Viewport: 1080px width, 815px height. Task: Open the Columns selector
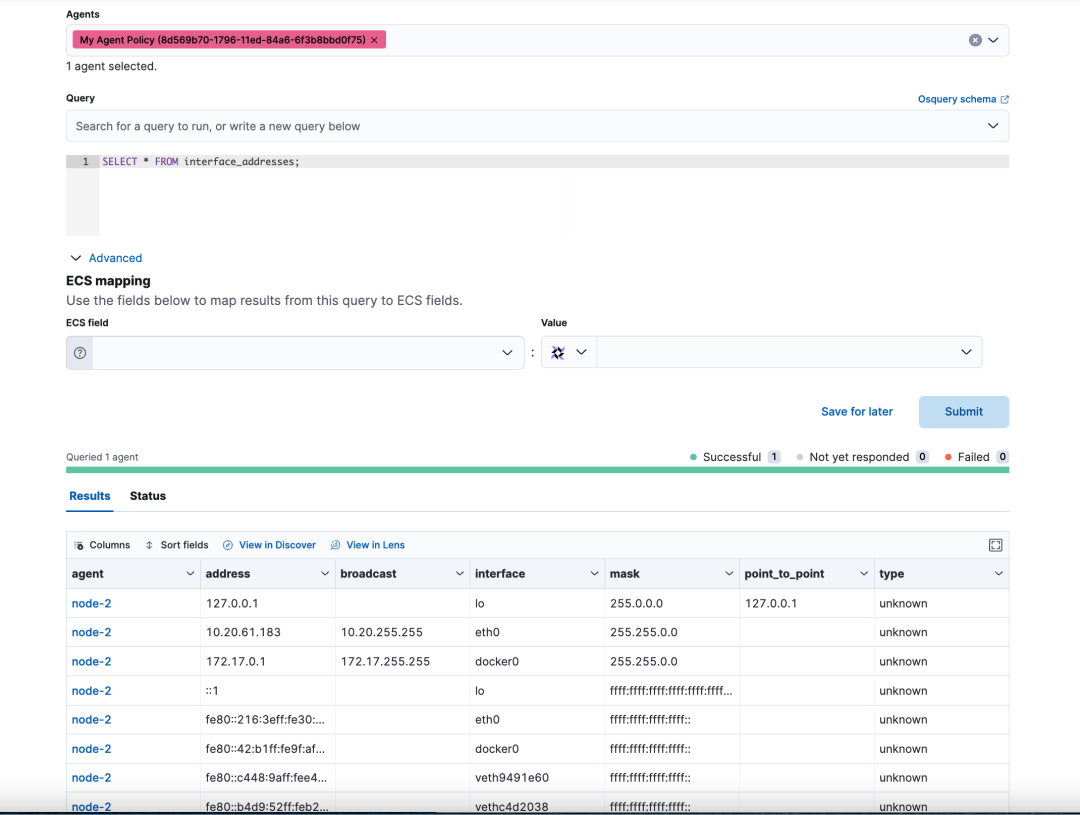tap(102, 545)
